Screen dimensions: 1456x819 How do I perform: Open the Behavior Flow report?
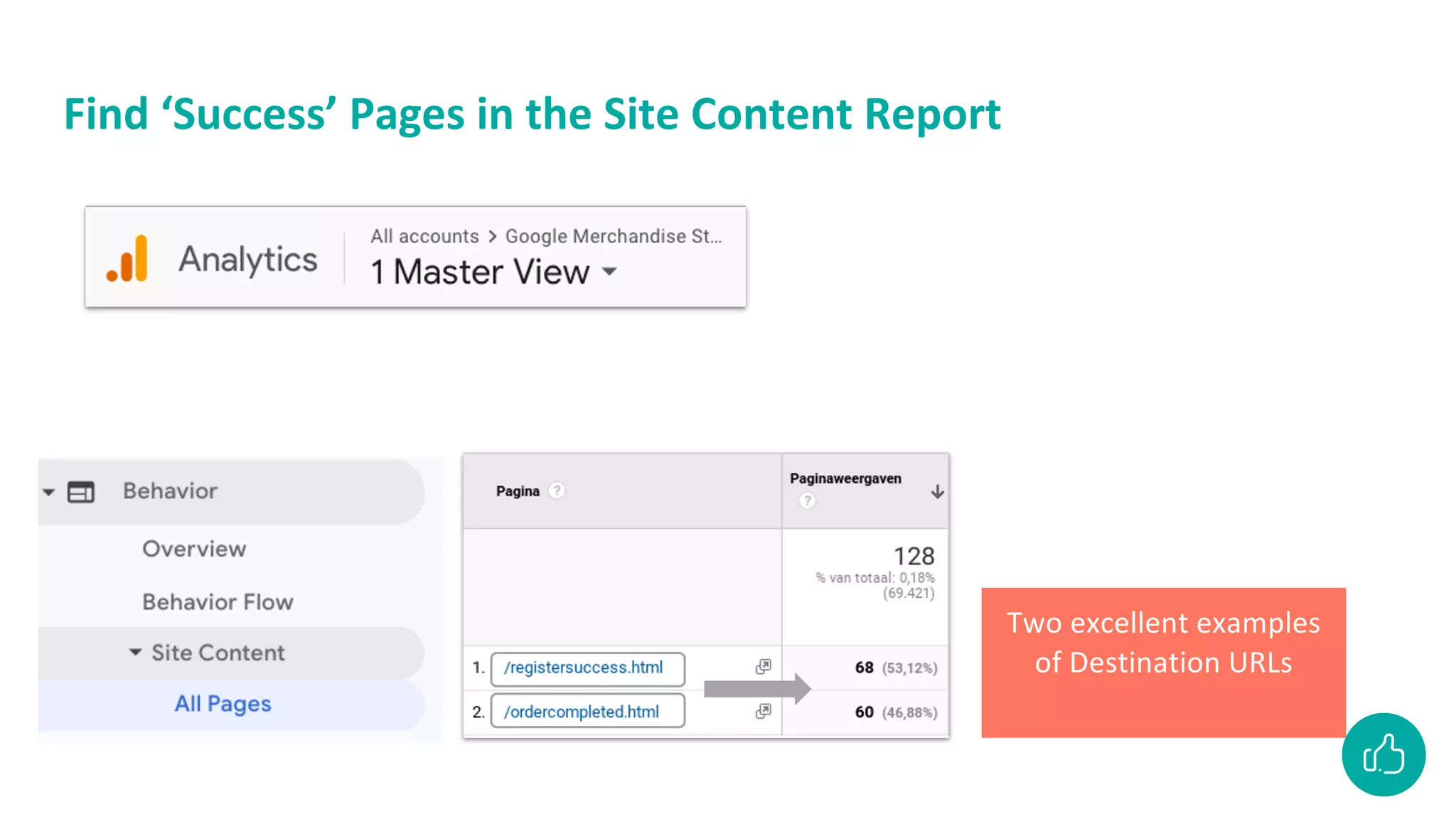pyautogui.click(x=218, y=601)
